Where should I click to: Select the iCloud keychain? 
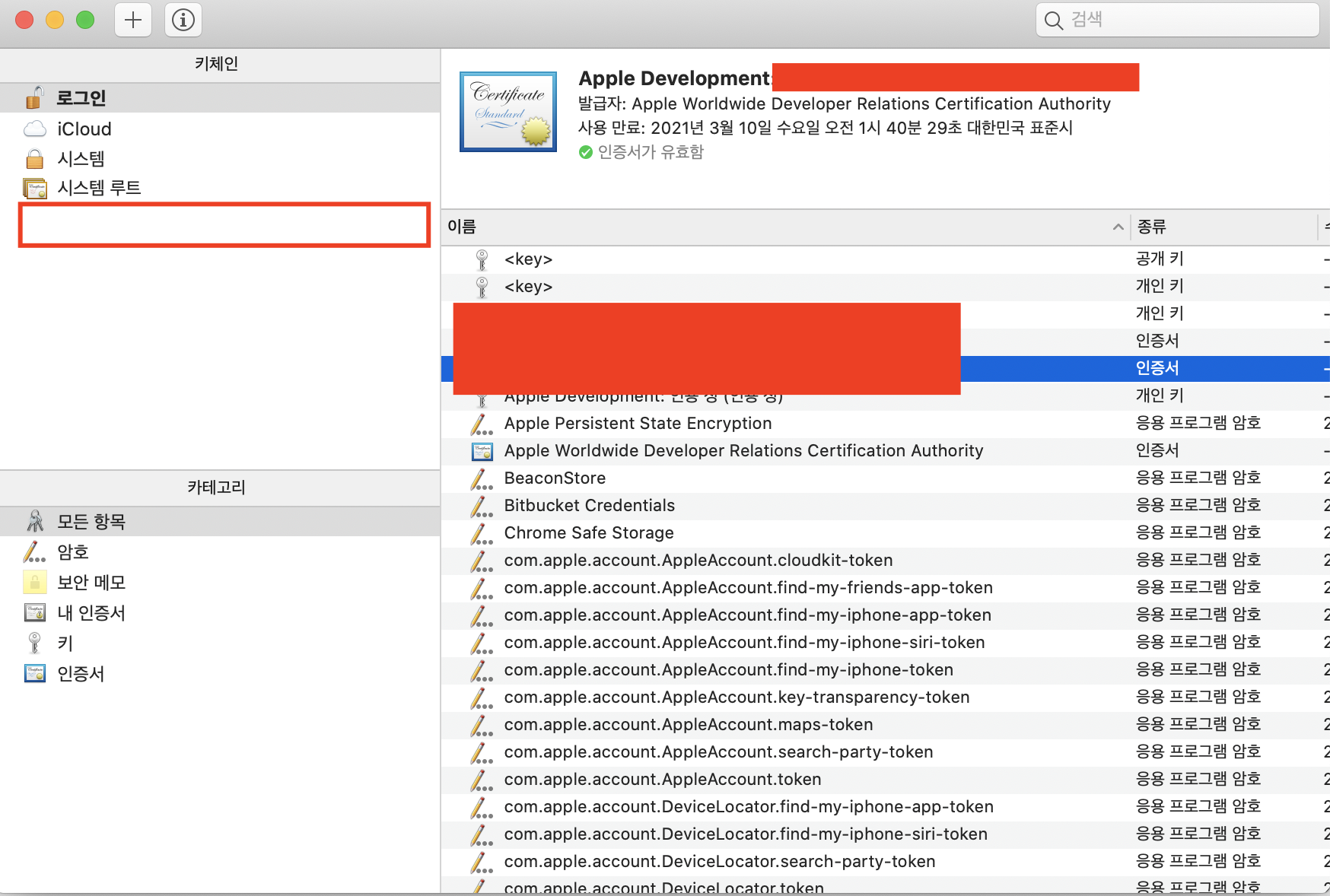coord(220,129)
